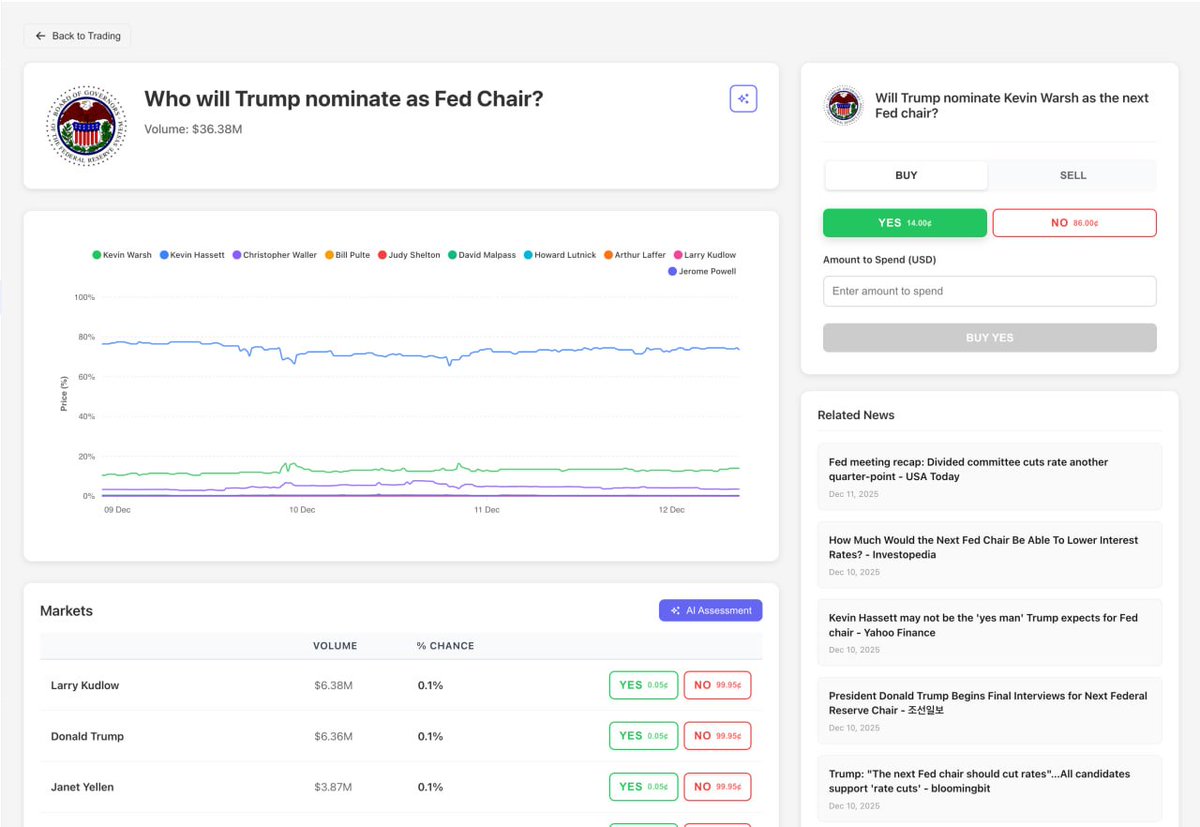
Task: Switch to the BUY tab
Action: (906, 175)
